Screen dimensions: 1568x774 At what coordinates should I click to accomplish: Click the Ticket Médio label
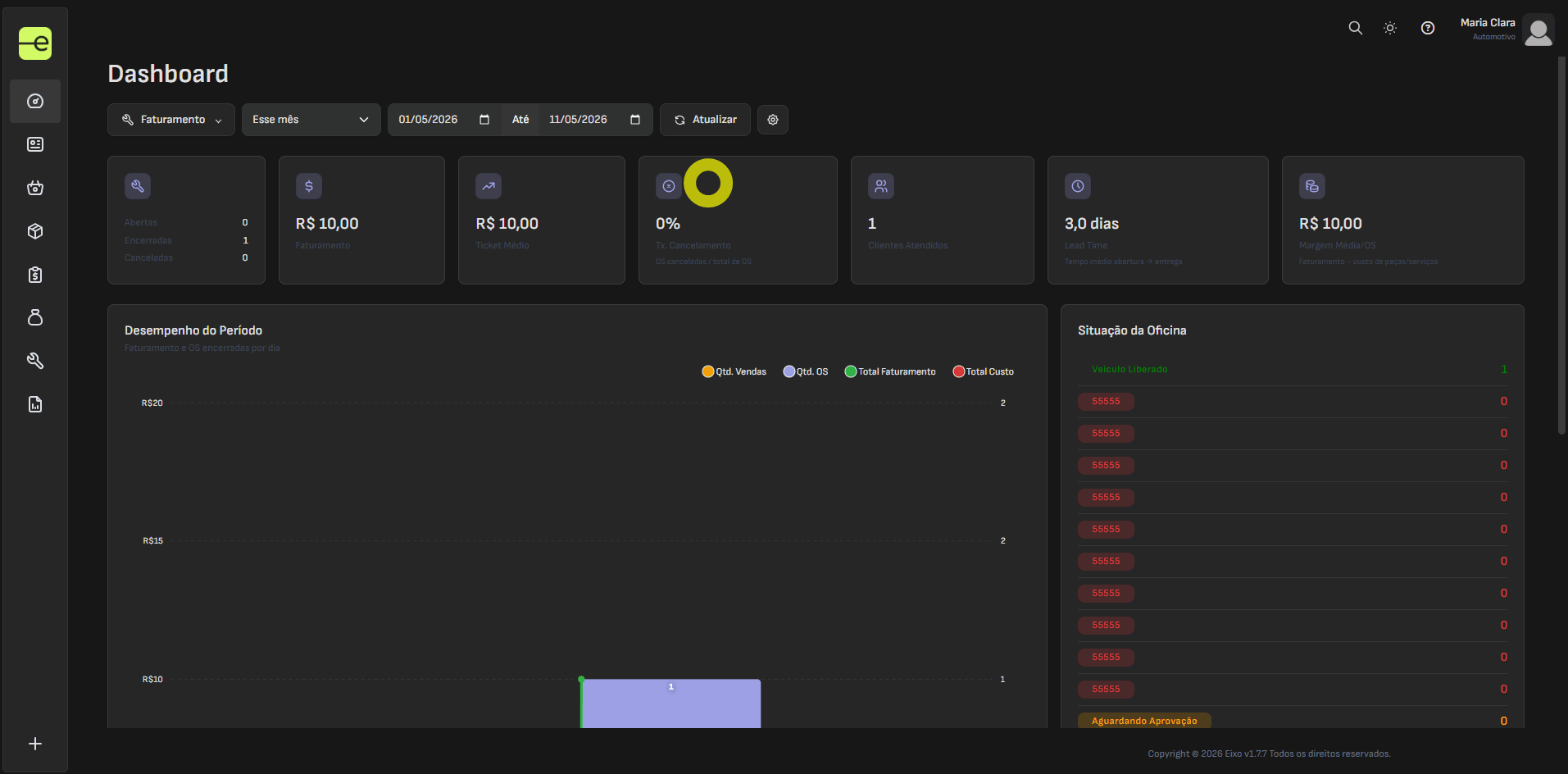(x=502, y=245)
